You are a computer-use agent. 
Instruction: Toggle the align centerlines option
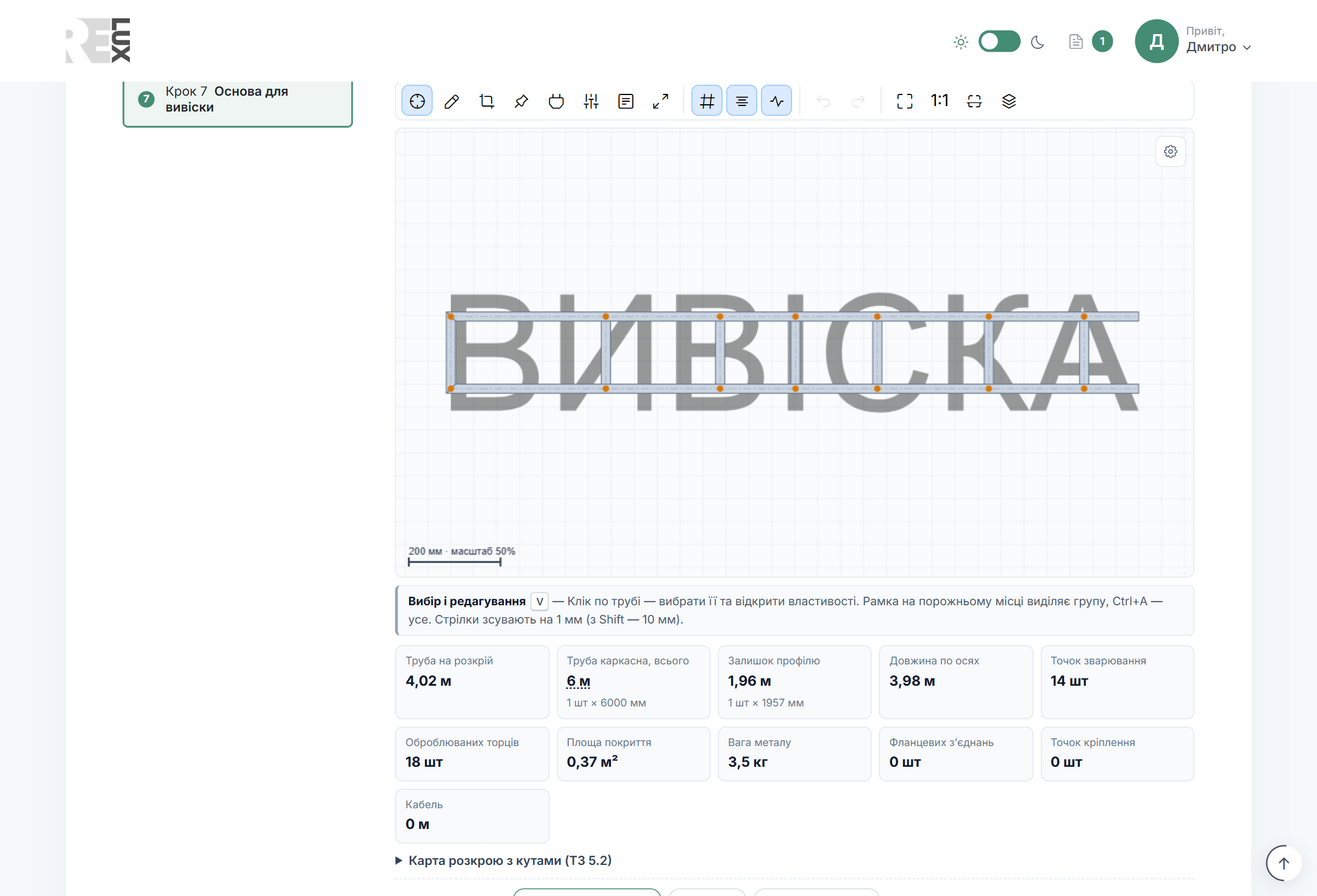coord(741,101)
